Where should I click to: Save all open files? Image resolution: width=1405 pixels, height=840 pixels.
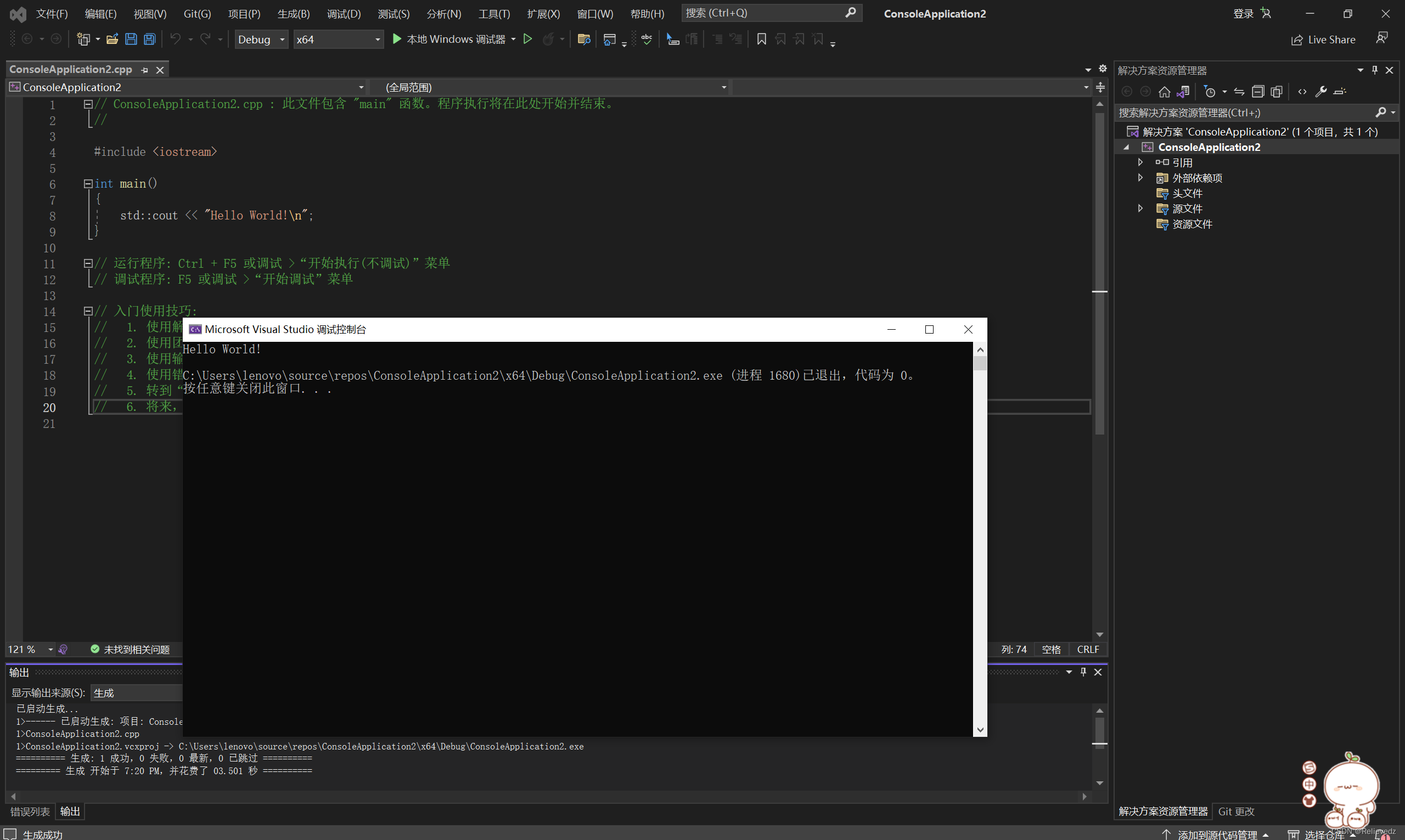[149, 39]
